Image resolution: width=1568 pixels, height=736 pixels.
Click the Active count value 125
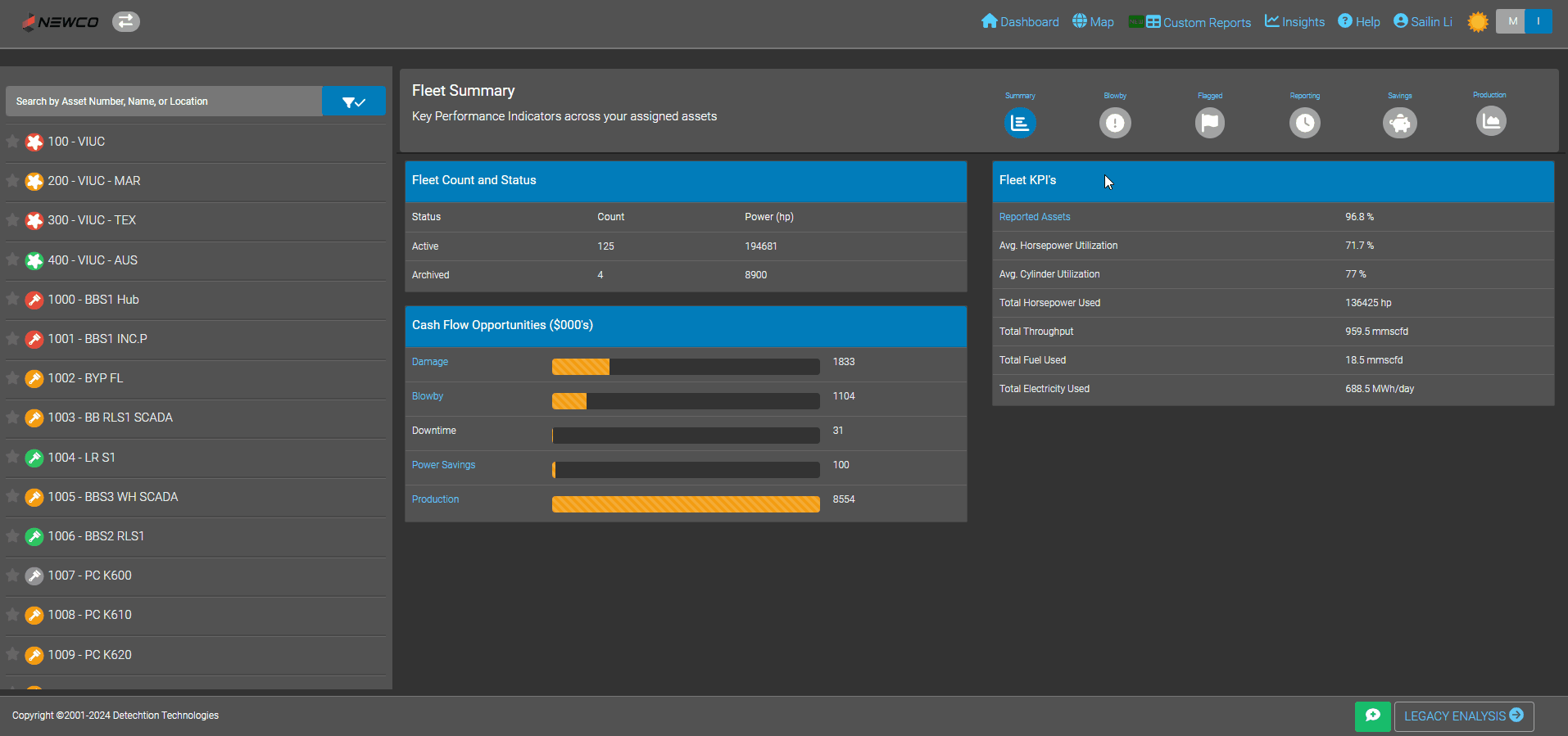[x=605, y=246]
